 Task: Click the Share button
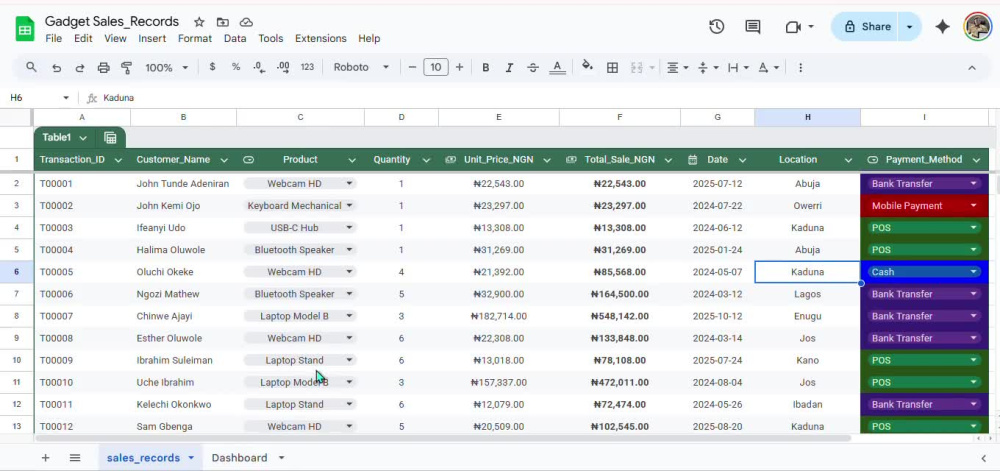point(867,27)
